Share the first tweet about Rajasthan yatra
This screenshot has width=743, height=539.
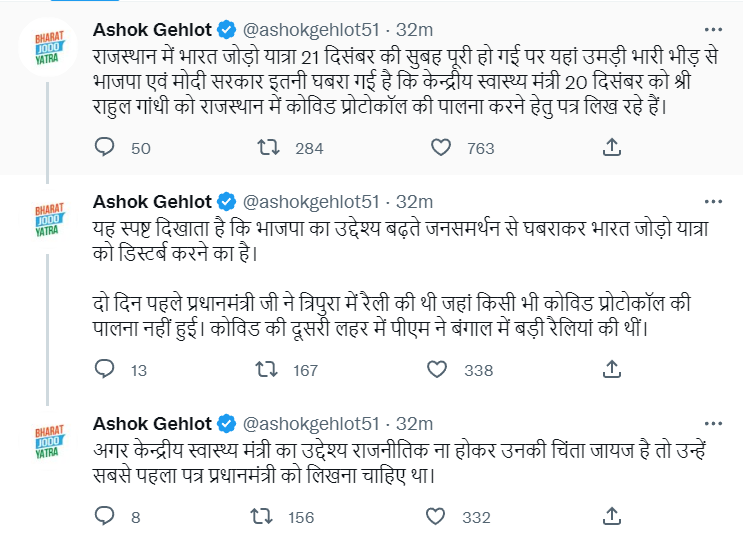pyautogui.click(x=612, y=148)
